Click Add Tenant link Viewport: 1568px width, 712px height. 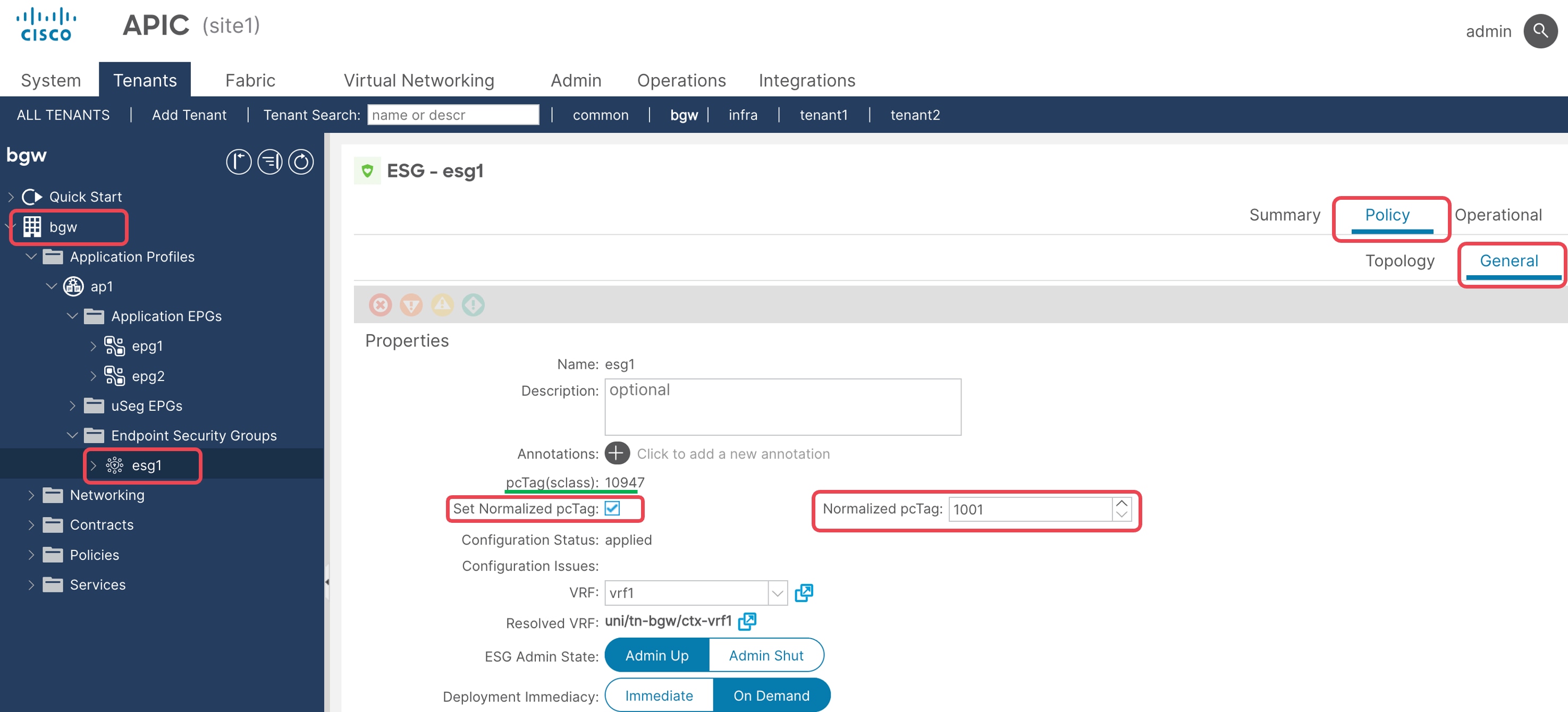(x=189, y=115)
